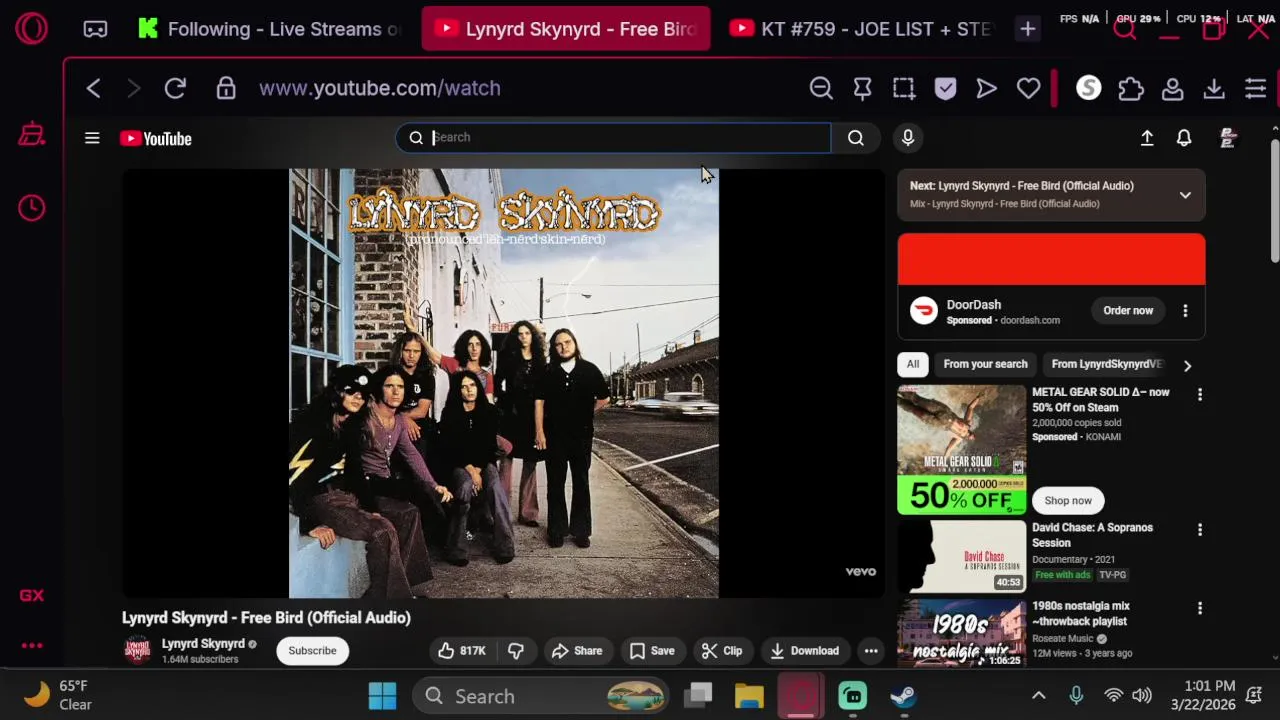View site security lock info
This screenshot has width=1280, height=720.
[x=226, y=88]
